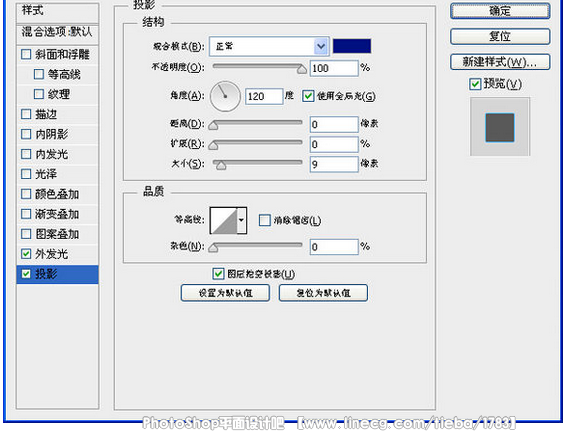Select 混合选项:默认 in style list

click(x=57, y=32)
